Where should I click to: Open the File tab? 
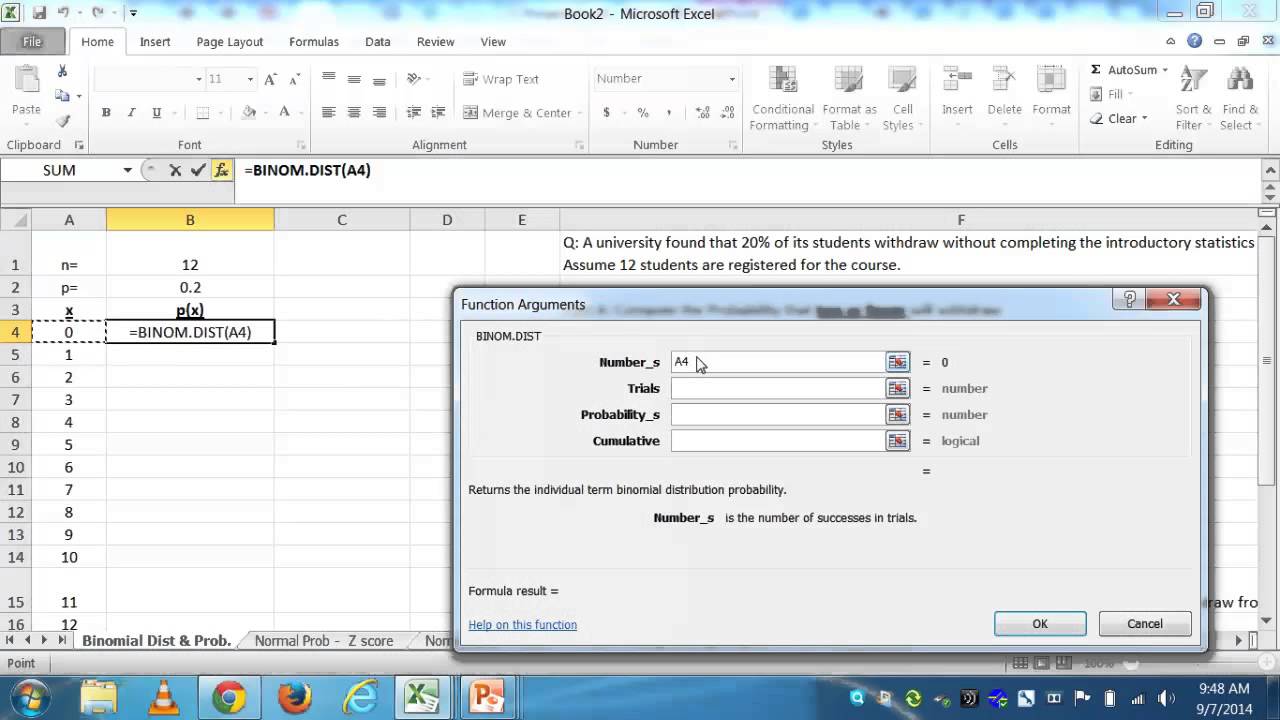pos(32,42)
